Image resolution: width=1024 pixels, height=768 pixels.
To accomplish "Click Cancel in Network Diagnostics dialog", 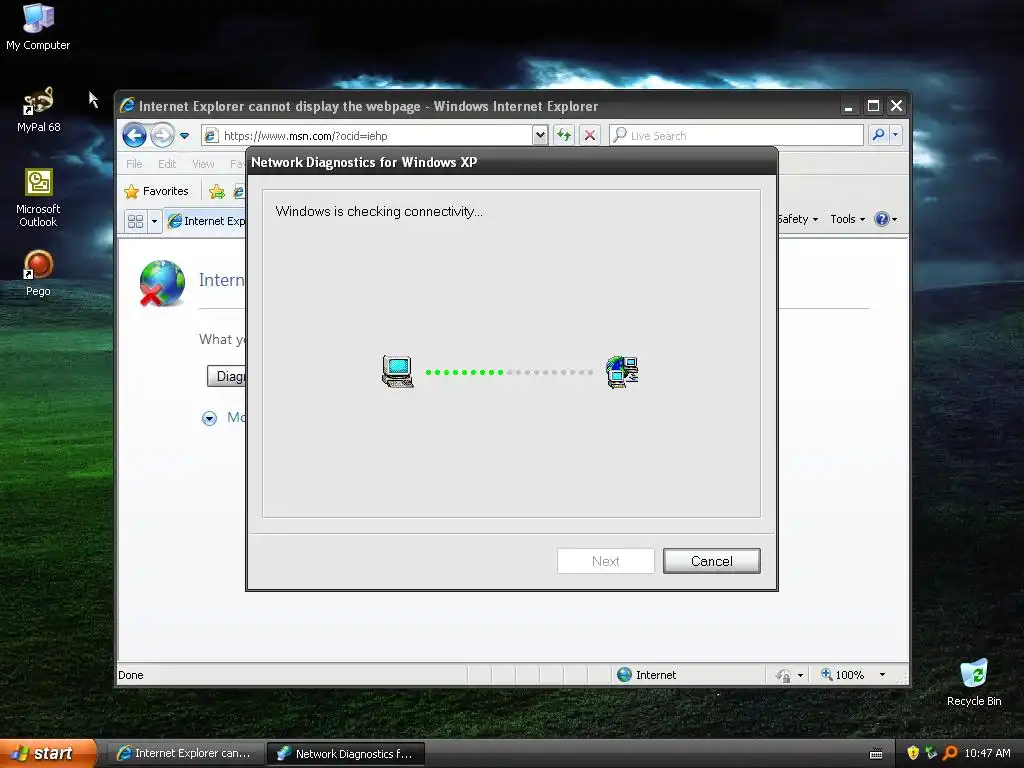I will (x=712, y=561).
